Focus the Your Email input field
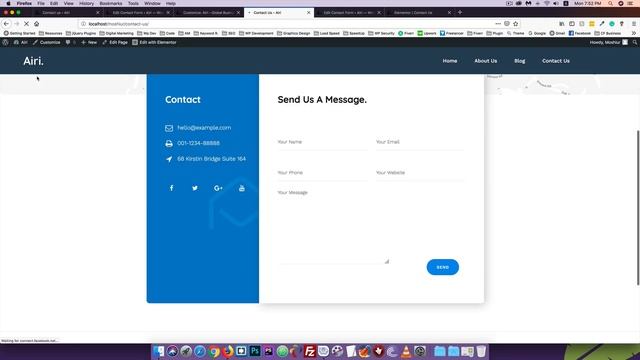The width and height of the screenshot is (640, 360). [x=420, y=142]
